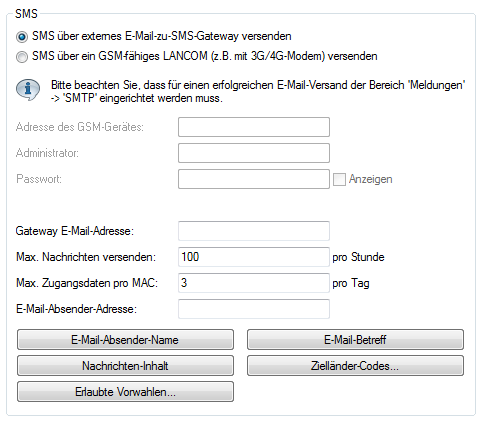Open E-Mail-Betreff settings
The height and width of the screenshot is (422, 481).
point(355,340)
